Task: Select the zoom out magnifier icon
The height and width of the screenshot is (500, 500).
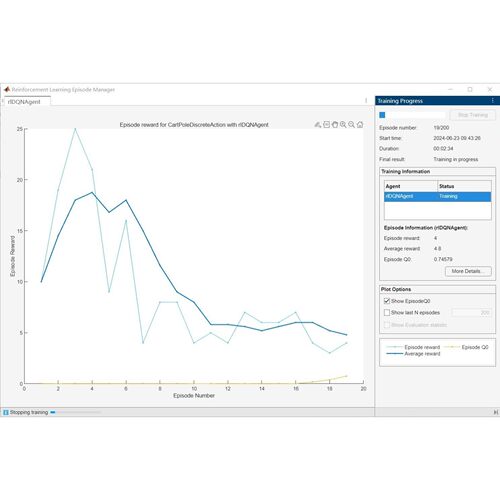Action: pos(351,125)
